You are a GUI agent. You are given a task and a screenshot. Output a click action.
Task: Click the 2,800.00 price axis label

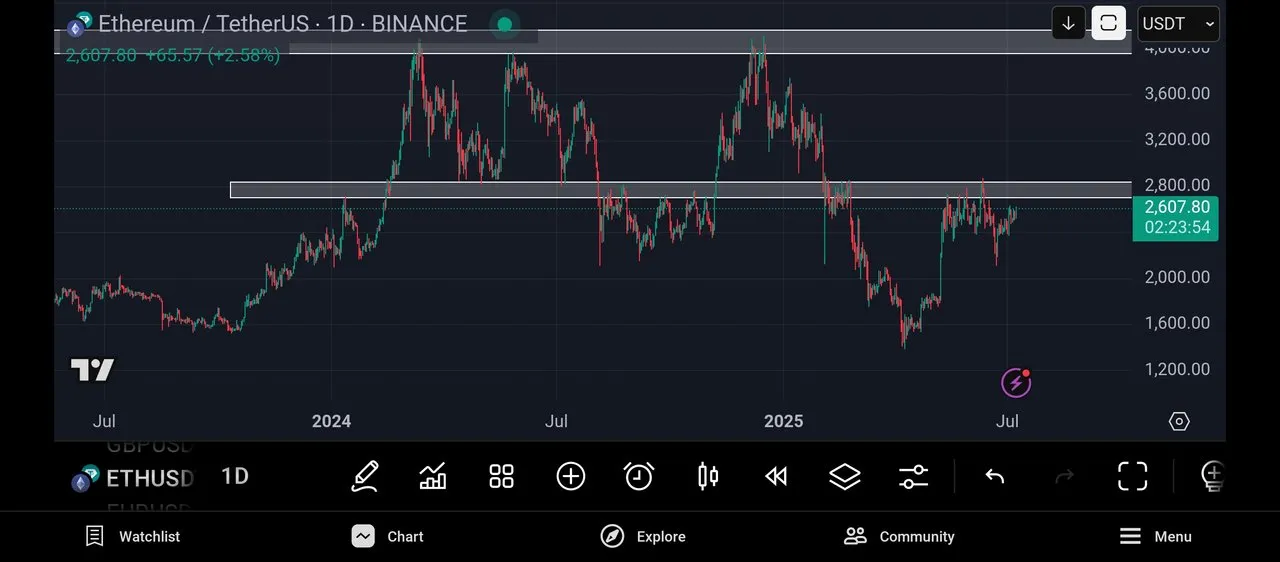pos(1177,185)
